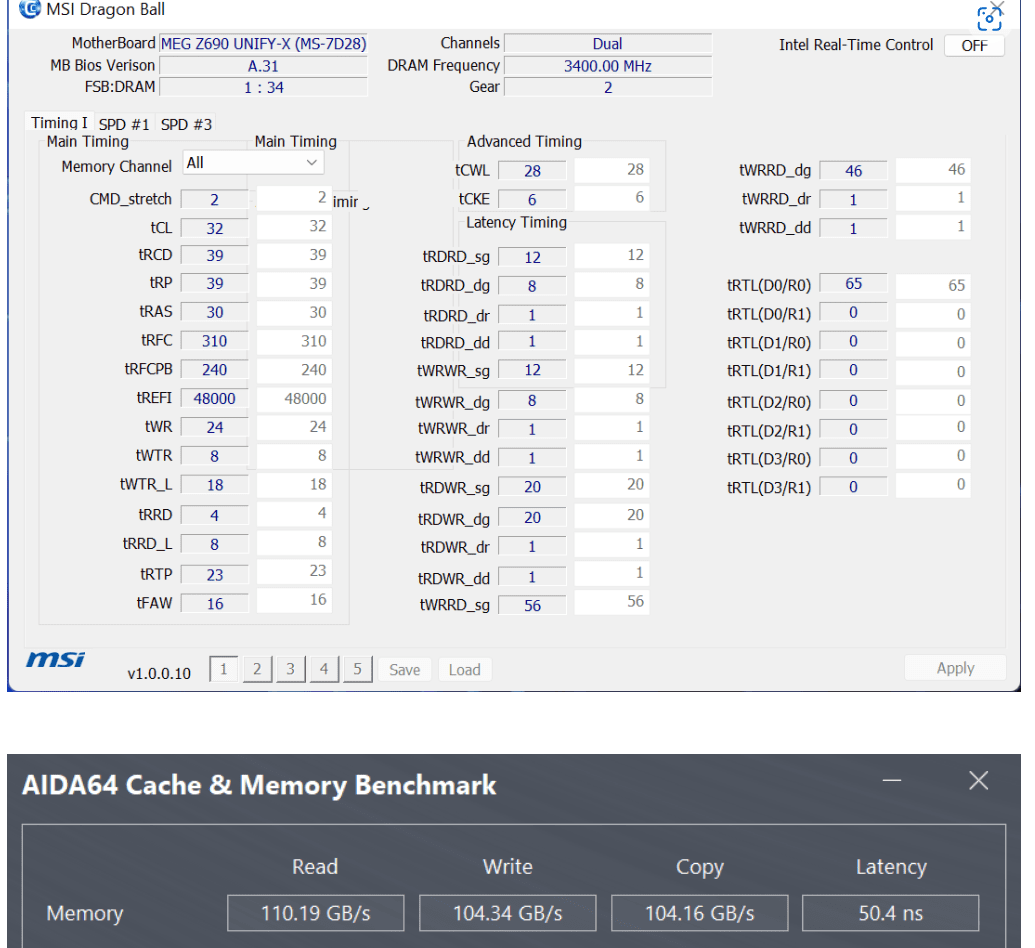Click the version label v1.0.0.10
The width and height of the screenshot is (1035, 948).
click(159, 673)
